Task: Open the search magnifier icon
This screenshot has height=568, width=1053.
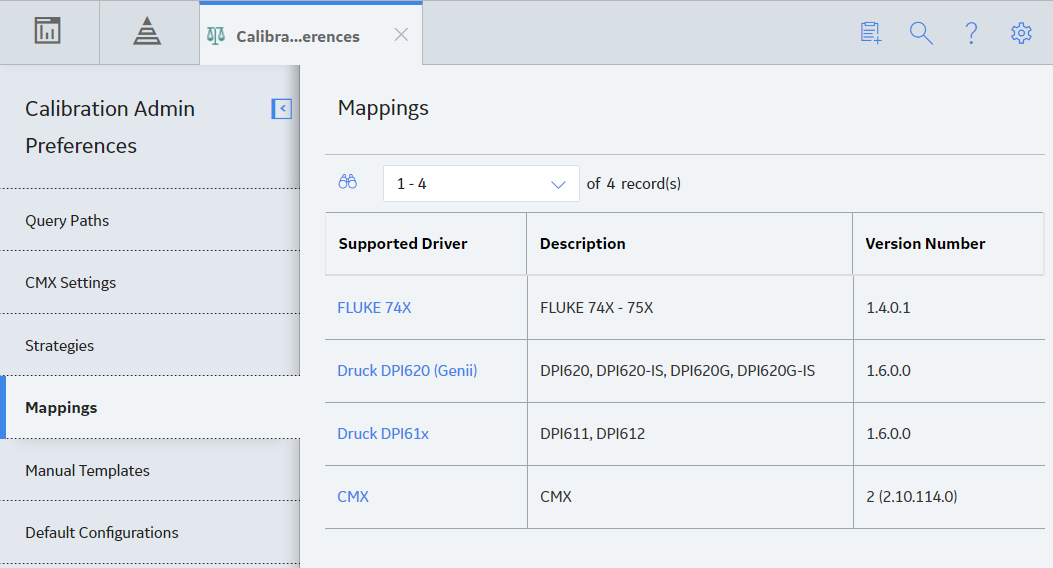Action: click(921, 32)
